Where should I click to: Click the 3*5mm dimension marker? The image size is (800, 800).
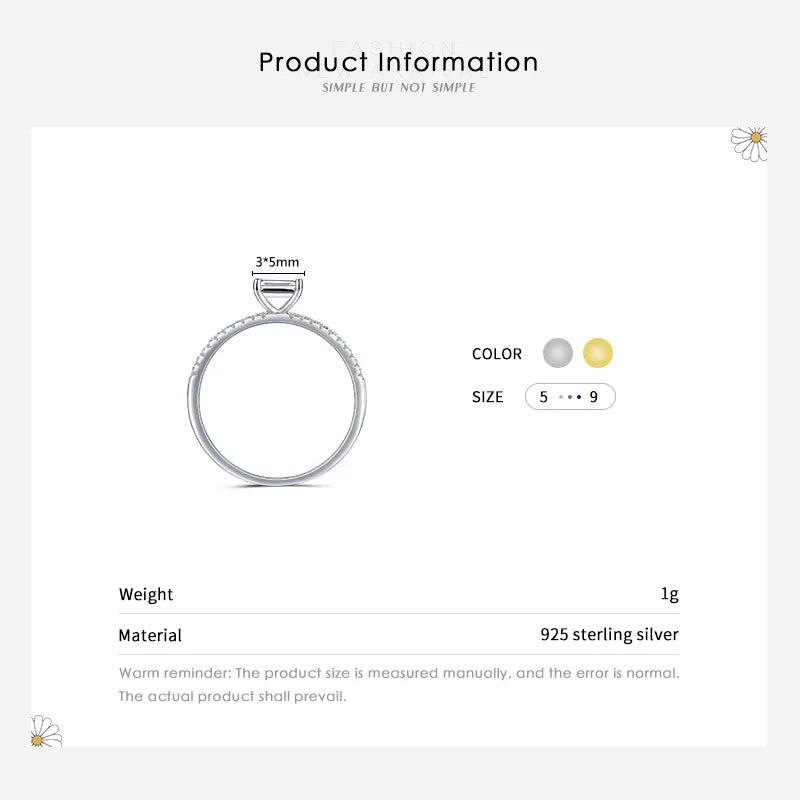click(277, 263)
